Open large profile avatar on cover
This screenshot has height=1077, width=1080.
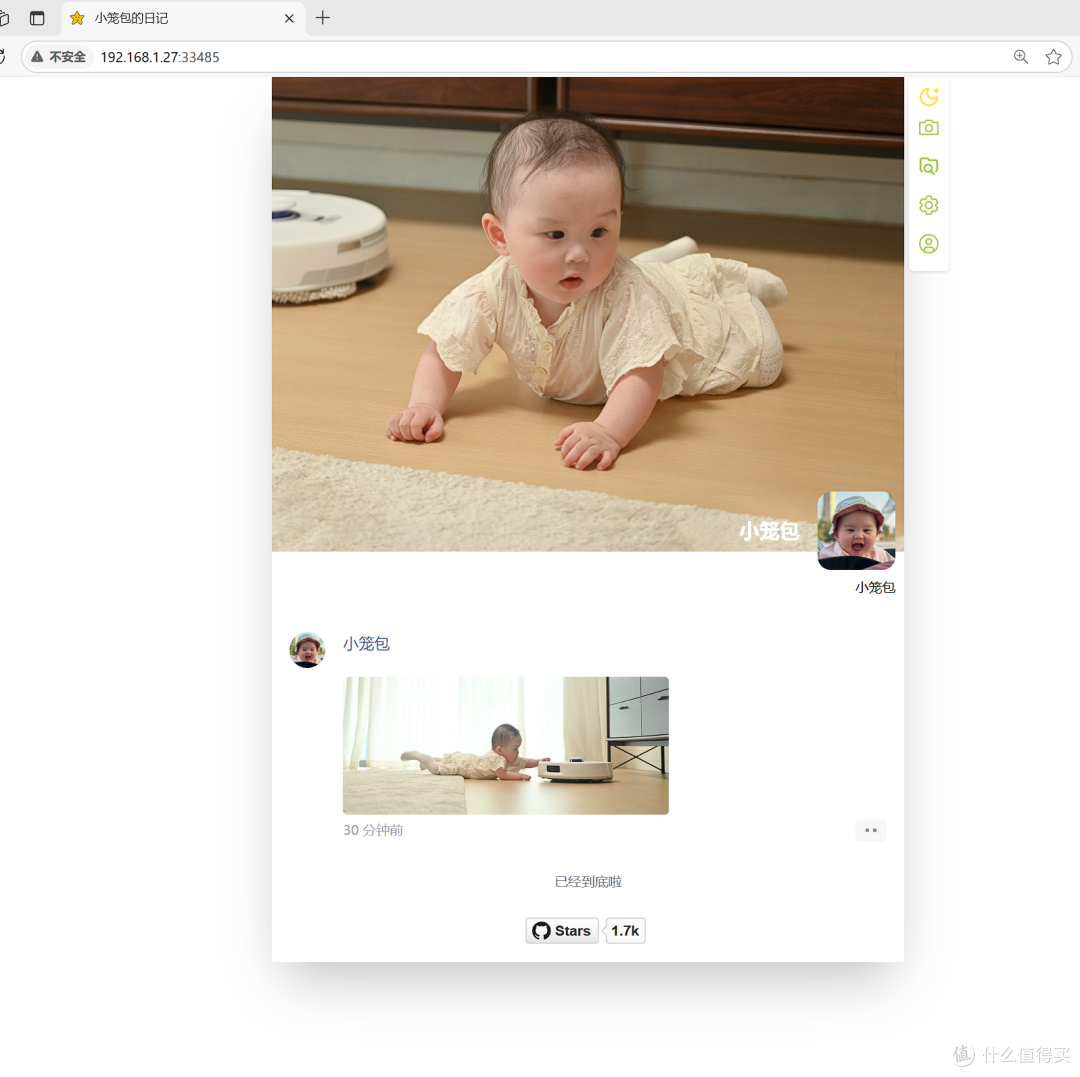click(856, 530)
